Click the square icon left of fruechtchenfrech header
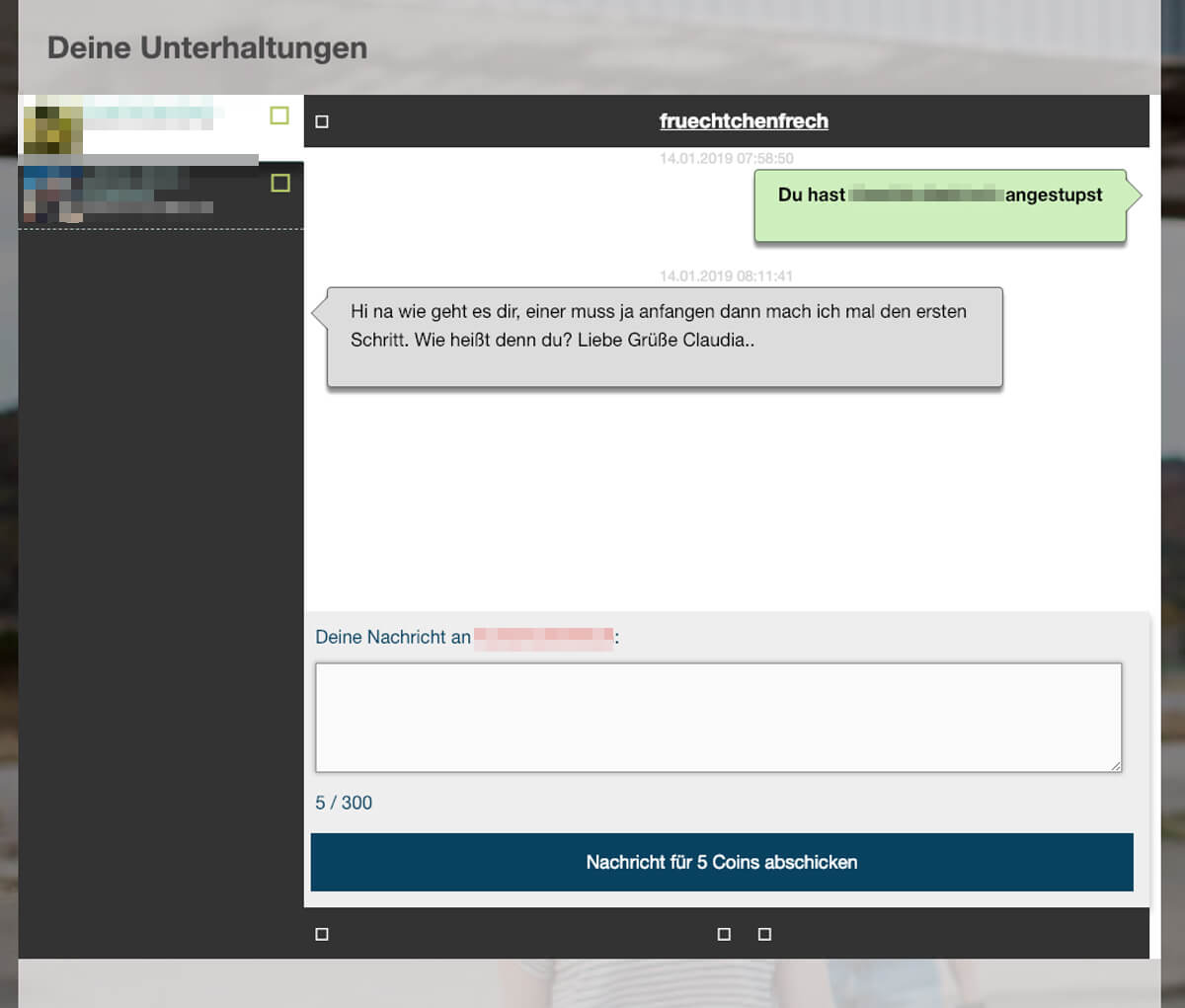 click(x=322, y=121)
